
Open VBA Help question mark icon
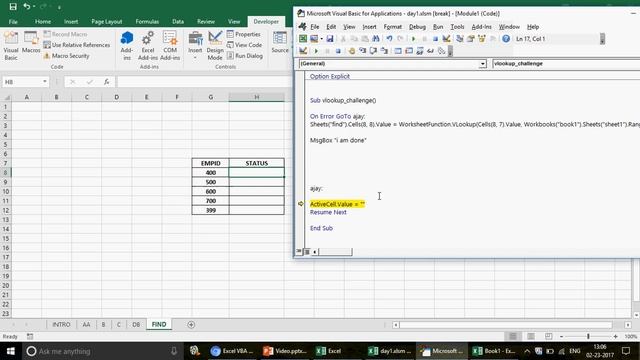click(x=506, y=39)
